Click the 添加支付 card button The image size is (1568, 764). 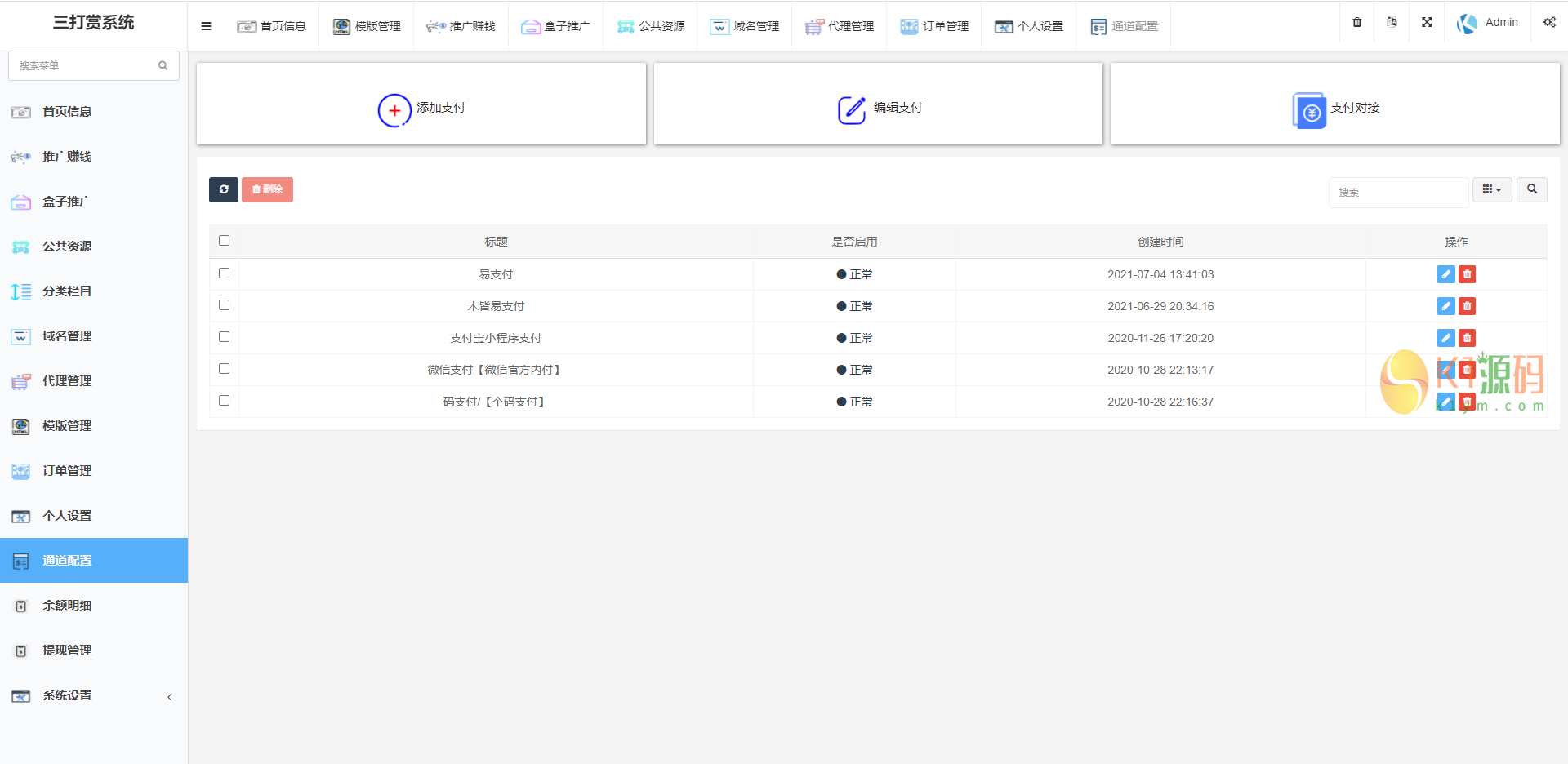[x=421, y=108]
